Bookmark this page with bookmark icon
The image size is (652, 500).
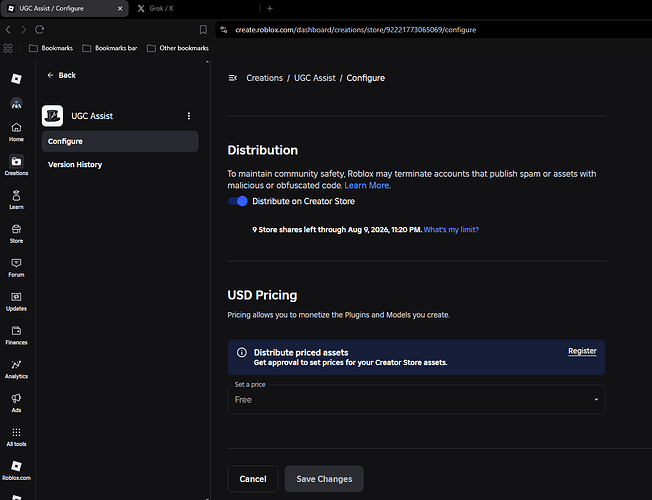(x=203, y=30)
